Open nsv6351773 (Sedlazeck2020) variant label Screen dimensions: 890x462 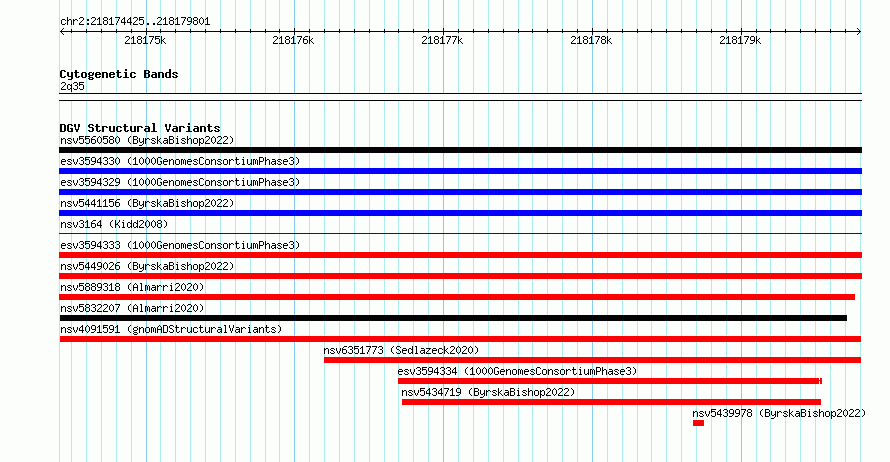pyautogui.click(x=401, y=350)
